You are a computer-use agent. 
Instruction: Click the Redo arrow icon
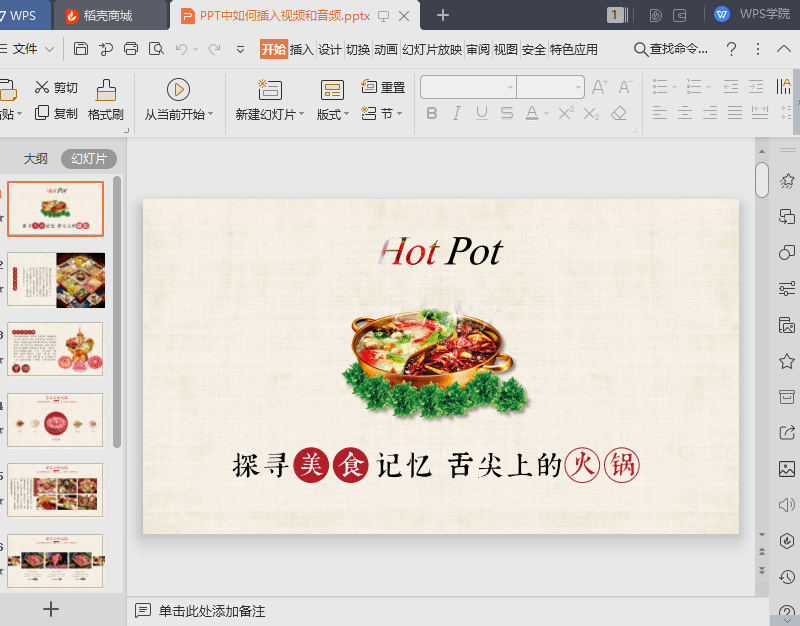point(214,49)
